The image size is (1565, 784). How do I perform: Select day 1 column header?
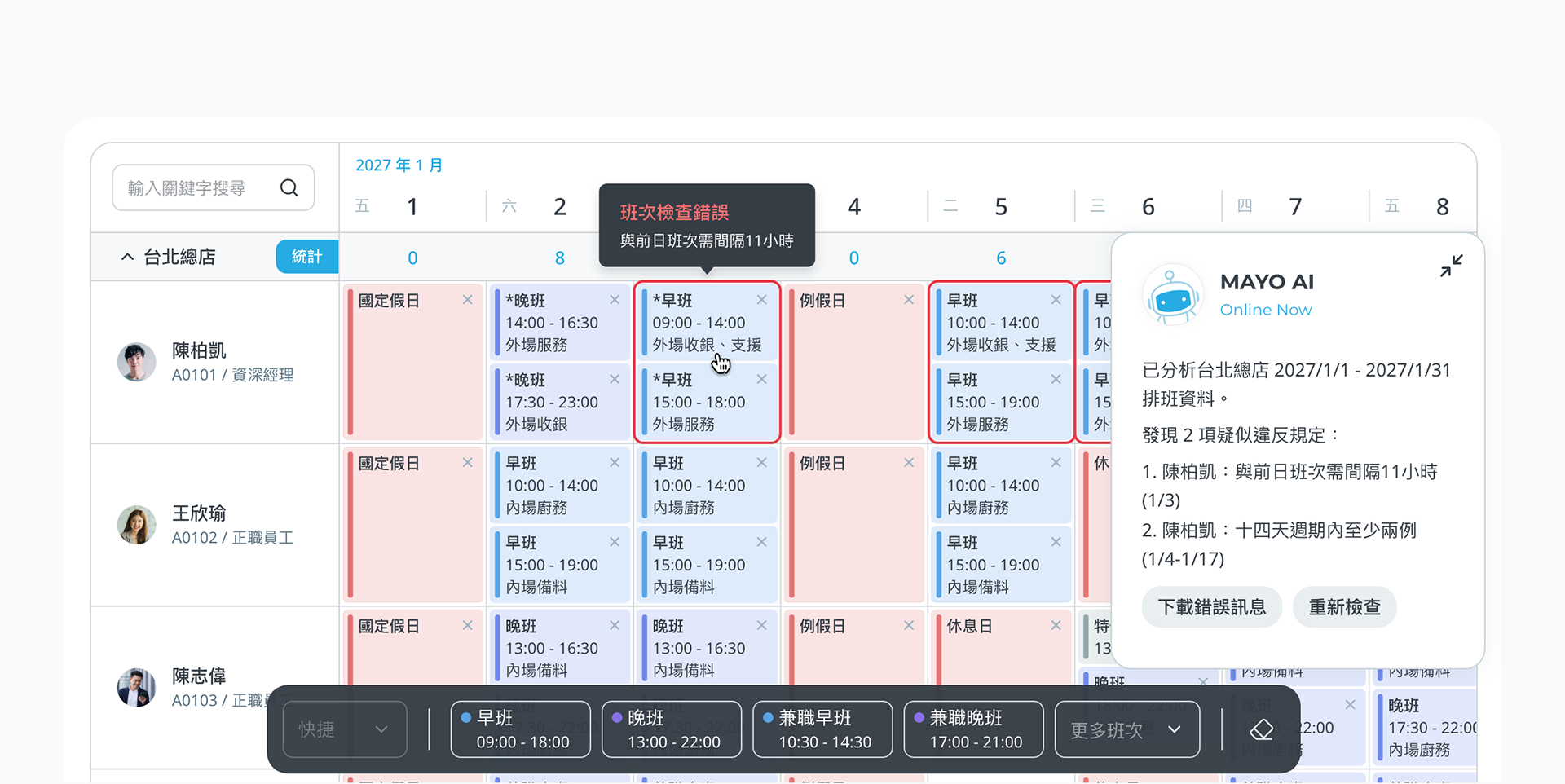pyautogui.click(x=412, y=207)
